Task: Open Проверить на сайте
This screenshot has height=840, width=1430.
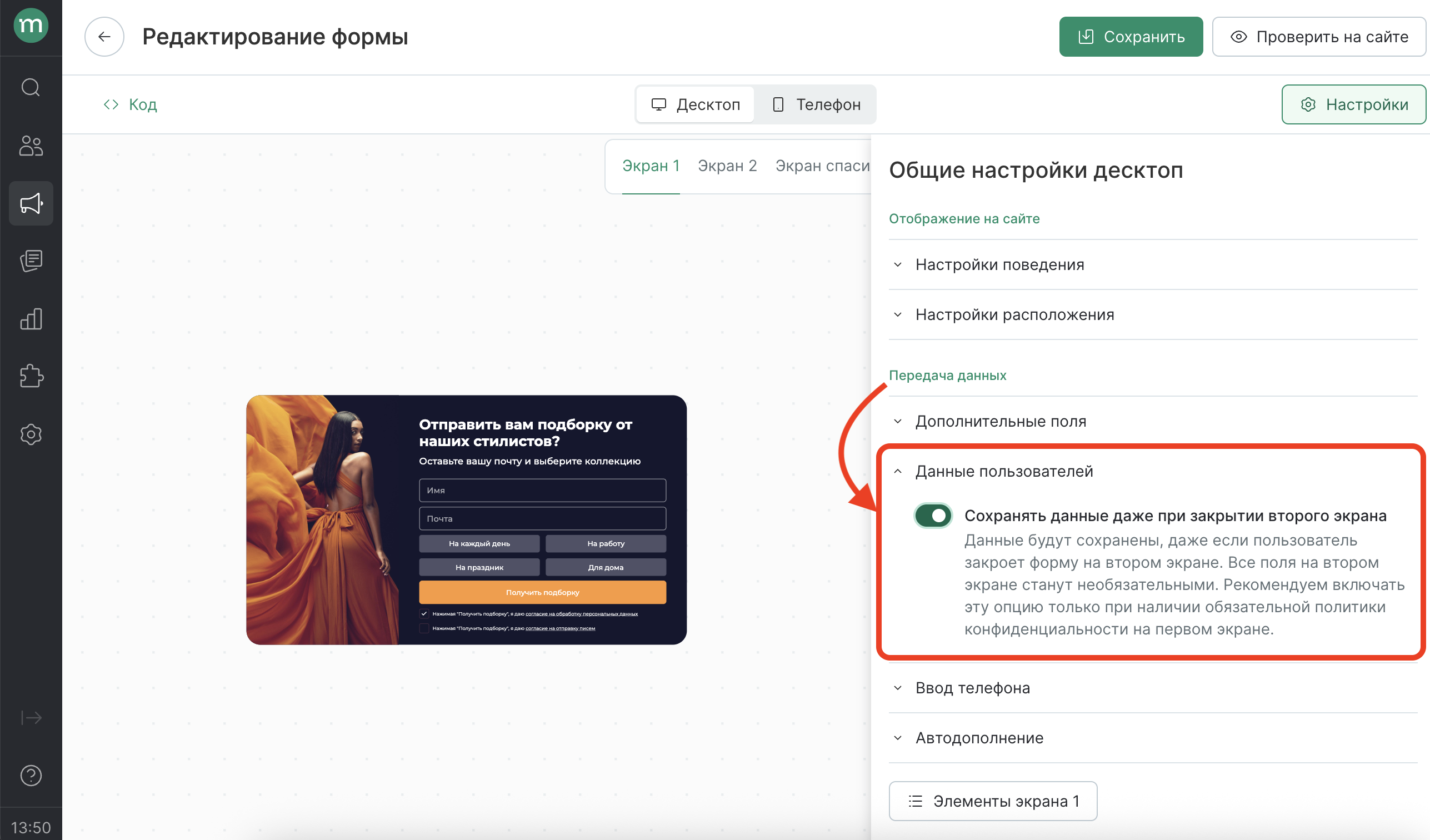Action: click(1318, 36)
